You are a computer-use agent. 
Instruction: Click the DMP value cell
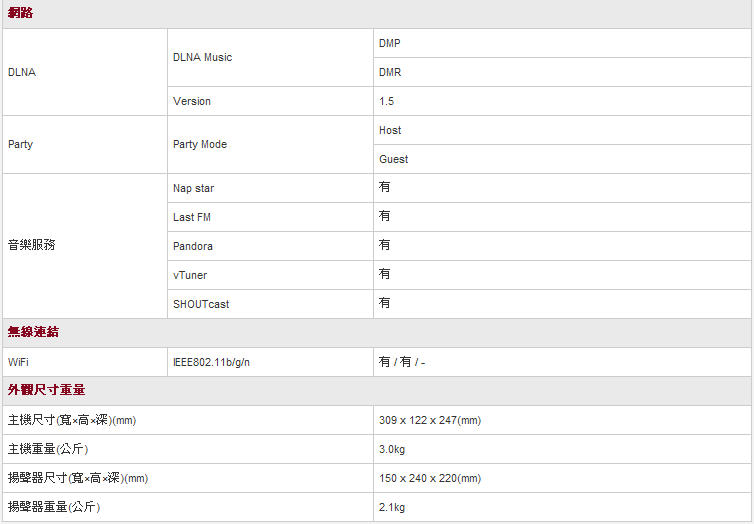point(390,43)
